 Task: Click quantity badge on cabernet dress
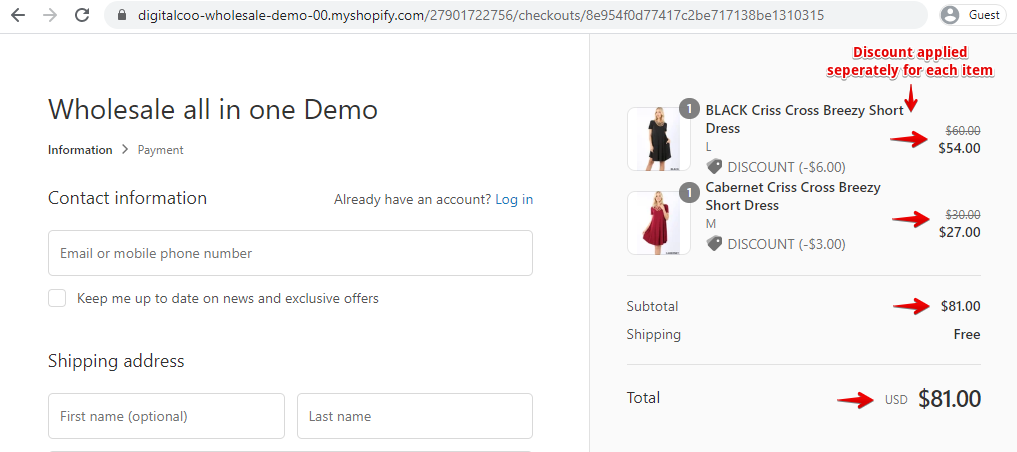pyautogui.click(x=689, y=193)
